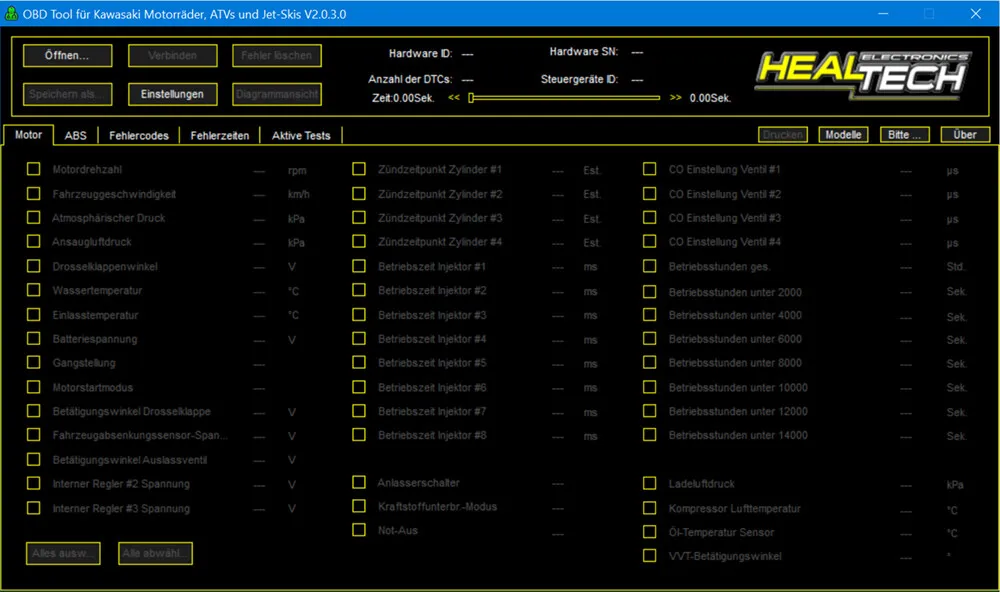Click the application icon in the title bar
The width and height of the screenshot is (1000, 592).
coord(12,14)
